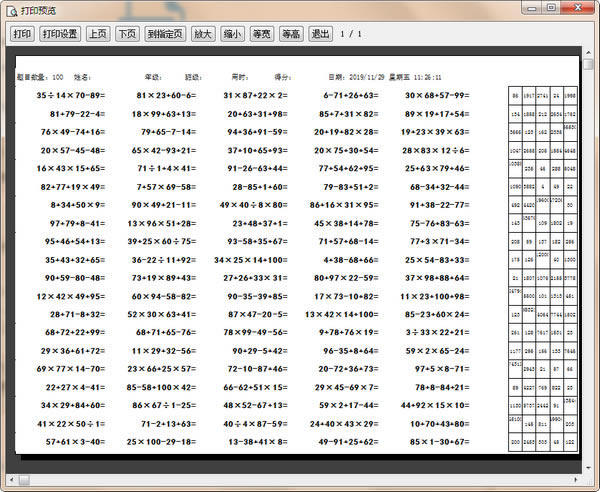Viewport: 600px width, 492px height.
Task: Go to next page with 下页
Action: tap(127, 33)
